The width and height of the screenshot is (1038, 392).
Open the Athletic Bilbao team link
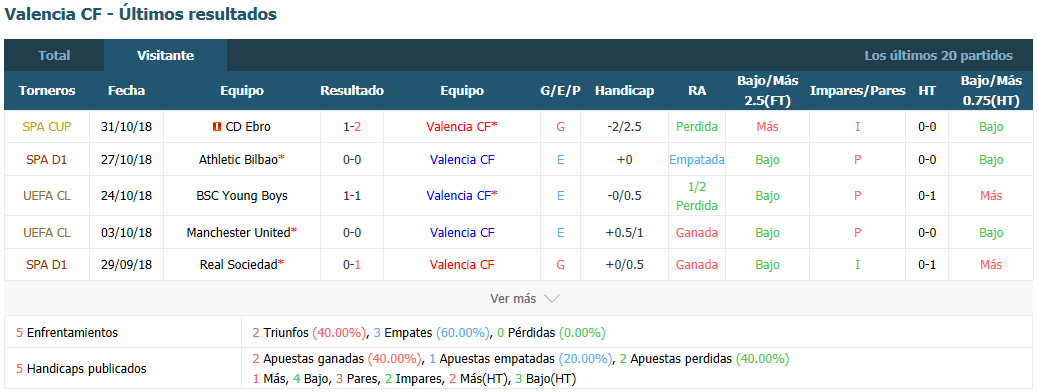point(238,160)
